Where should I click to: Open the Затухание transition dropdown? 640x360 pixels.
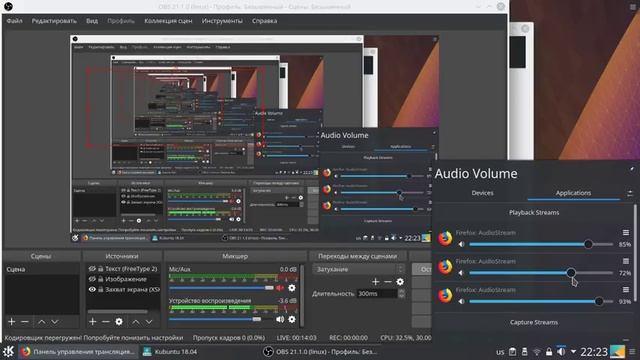click(x=359, y=269)
